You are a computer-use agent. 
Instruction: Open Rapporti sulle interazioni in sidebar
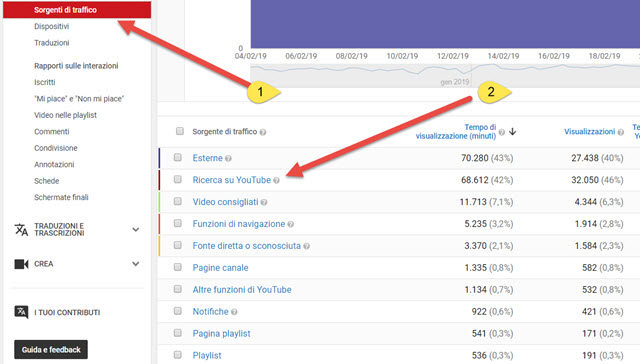[x=76, y=66]
